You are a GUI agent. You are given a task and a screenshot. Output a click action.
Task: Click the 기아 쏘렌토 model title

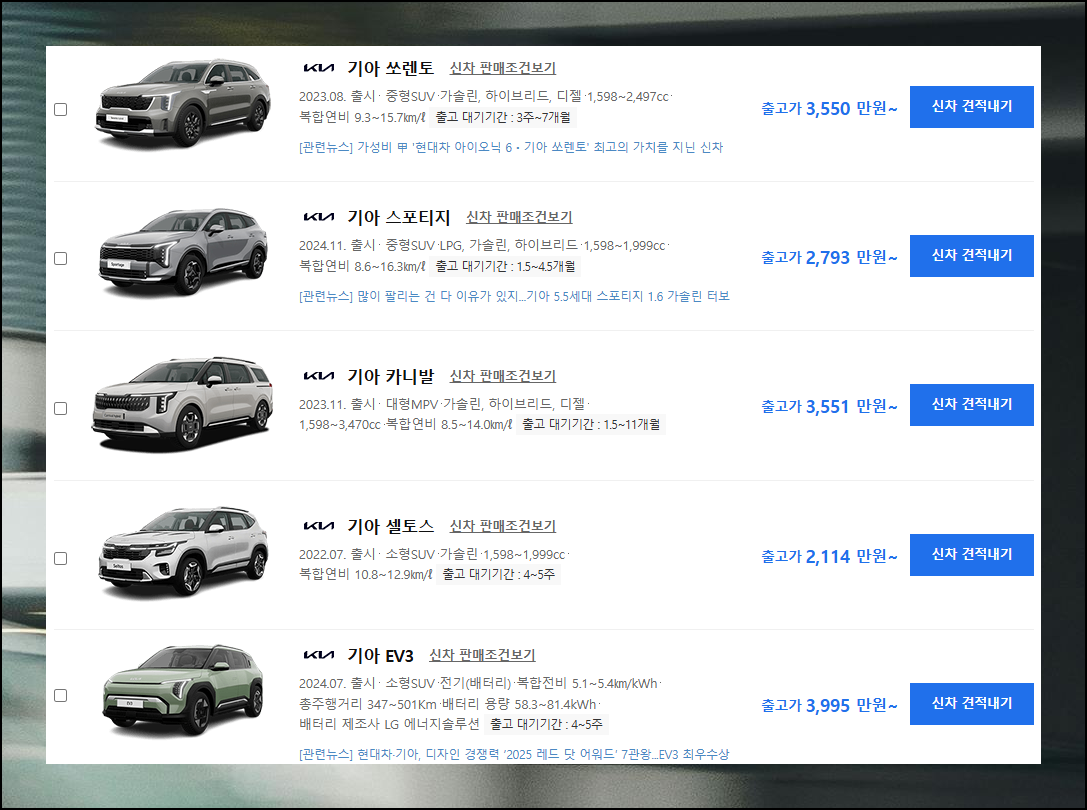(x=390, y=68)
